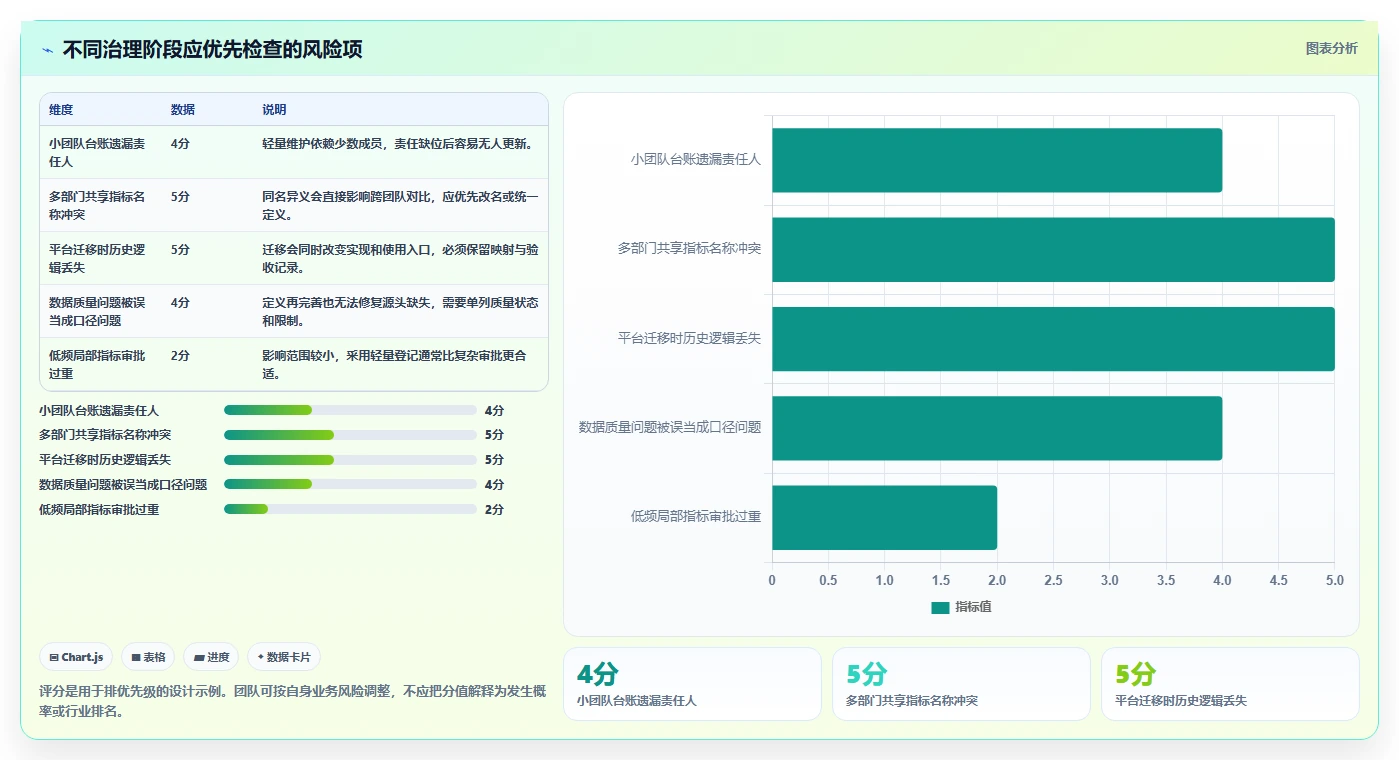Click the chart bar for 多部门共享指标名称冲突
This screenshot has height=760, width=1399.
1053,249
